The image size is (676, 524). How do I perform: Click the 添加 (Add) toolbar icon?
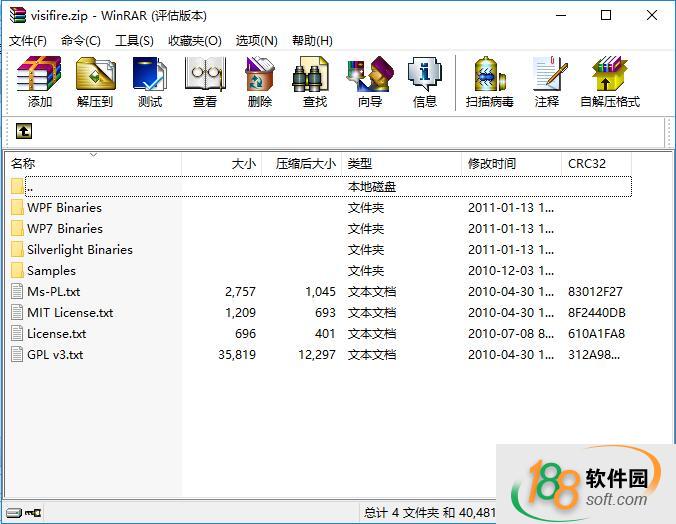(x=40, y=80)
